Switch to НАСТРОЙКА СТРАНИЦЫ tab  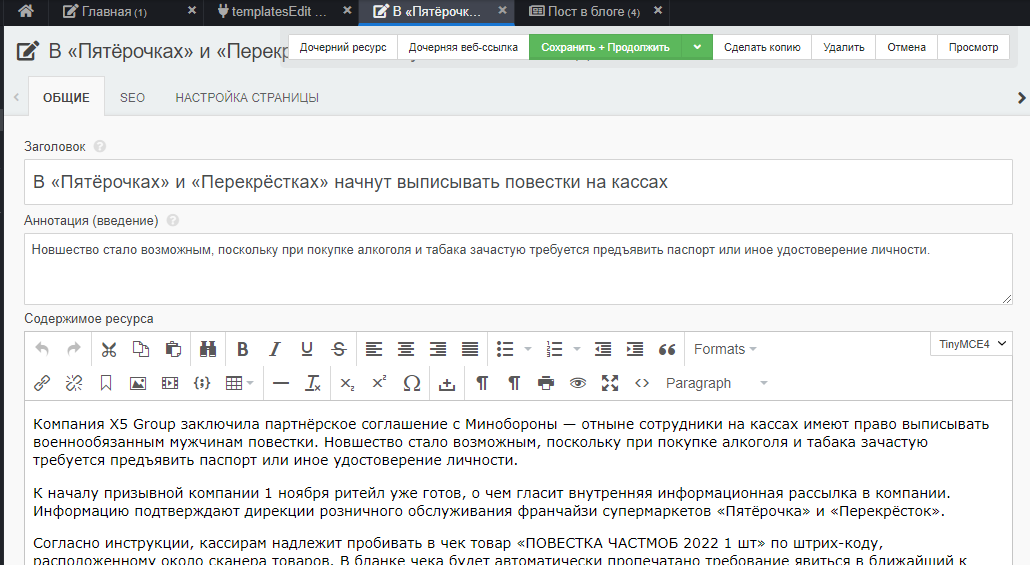(247, 98)
